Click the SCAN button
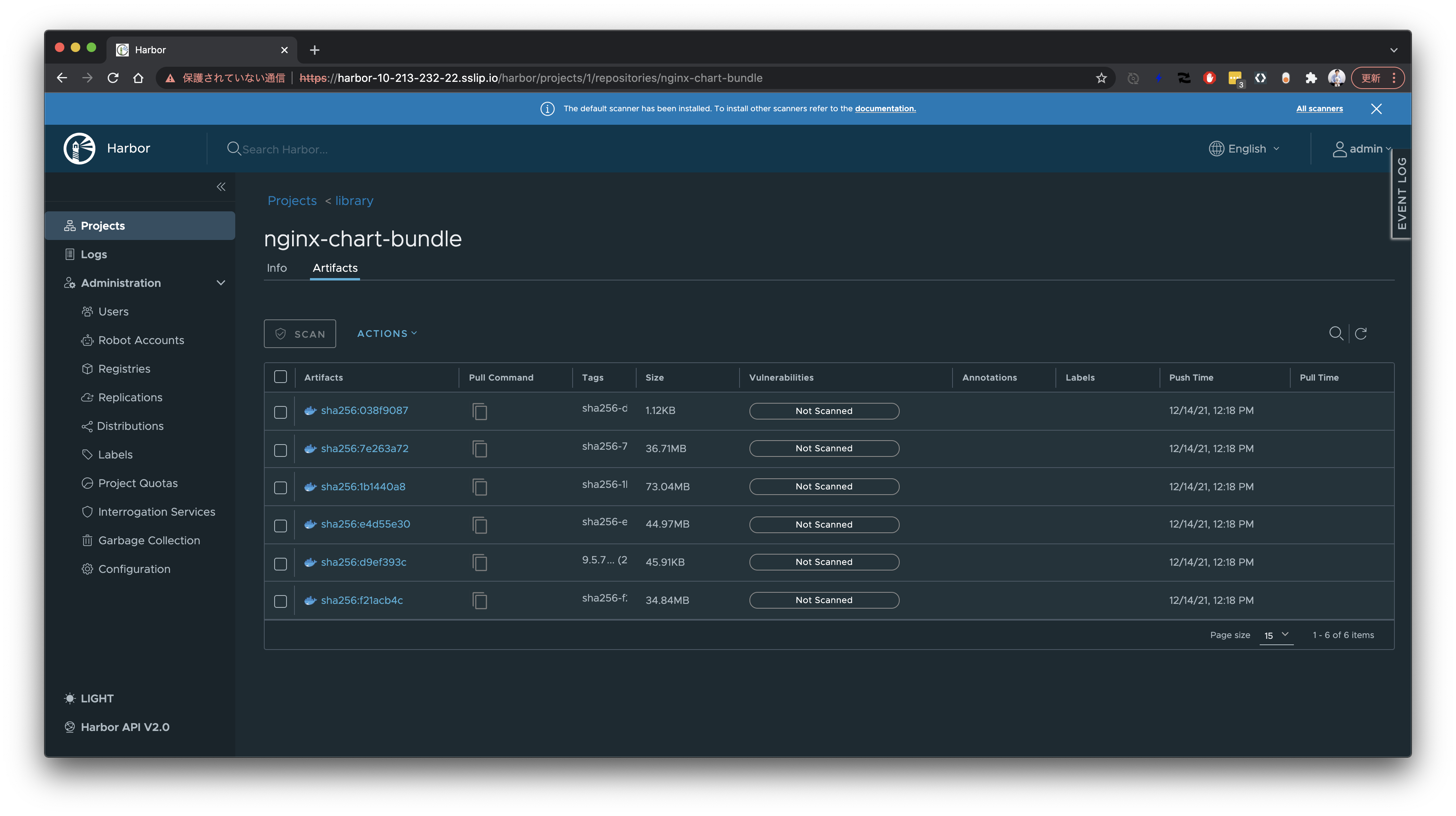This screenshot has height=816, width=1456. tap(300, 333)
